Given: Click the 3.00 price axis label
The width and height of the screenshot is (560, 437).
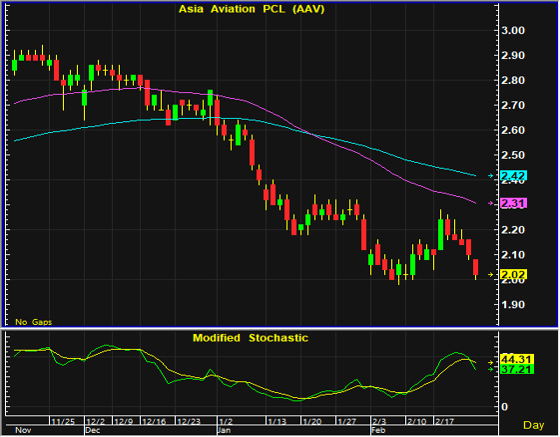Looking at the screenshot, I should point(513,30).
